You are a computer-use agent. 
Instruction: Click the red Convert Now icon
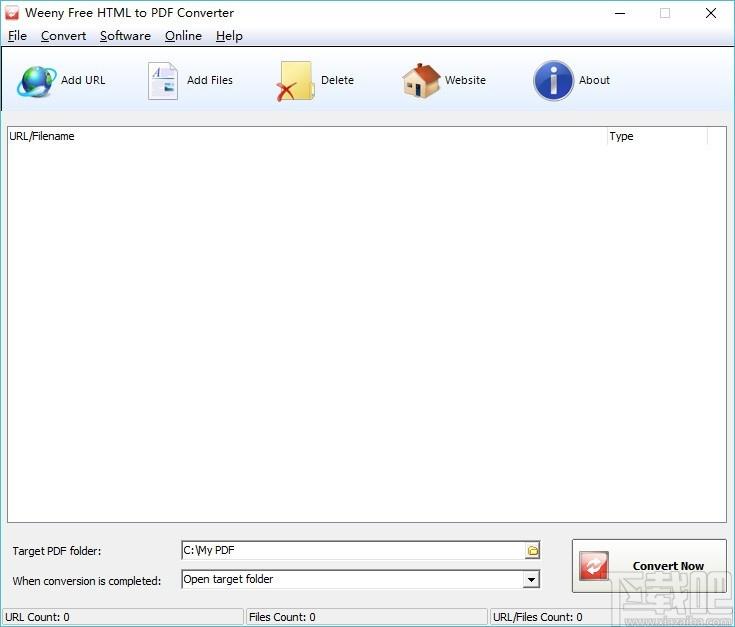[593, 566]
